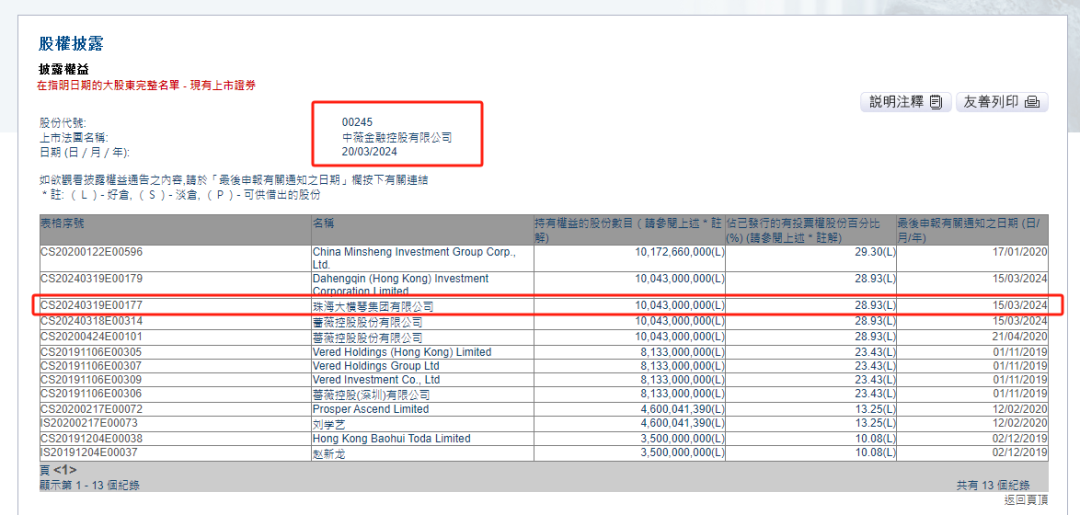Click the name Prosper Ascend Limited
This screenshot has width=1080, height=515.
(x=371, y=410)
